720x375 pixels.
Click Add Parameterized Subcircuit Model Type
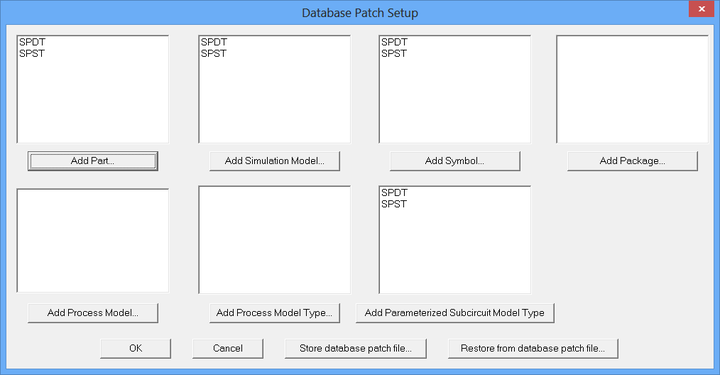coord(455,313)
